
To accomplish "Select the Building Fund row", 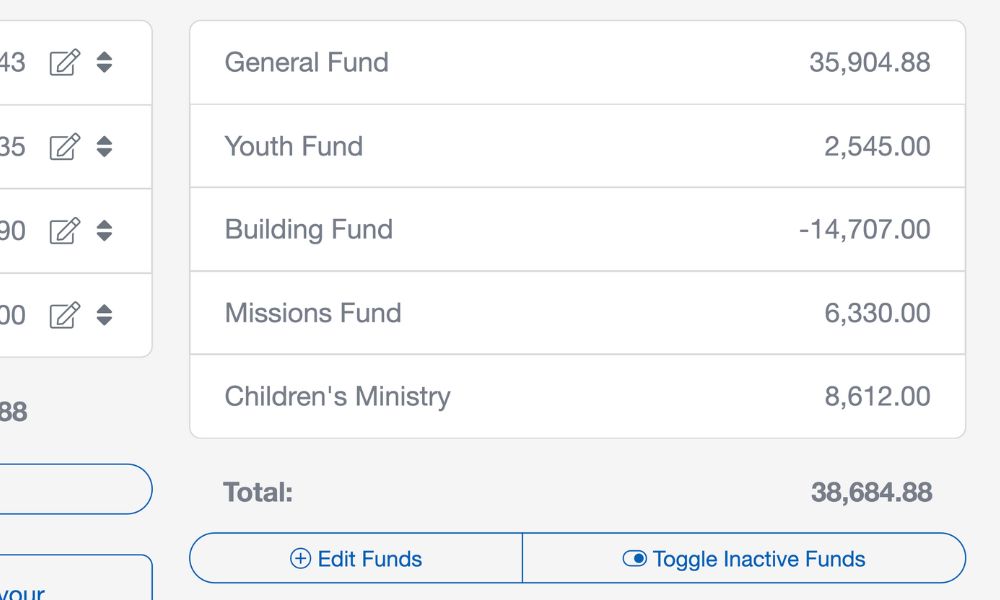I will click(578, 230).
